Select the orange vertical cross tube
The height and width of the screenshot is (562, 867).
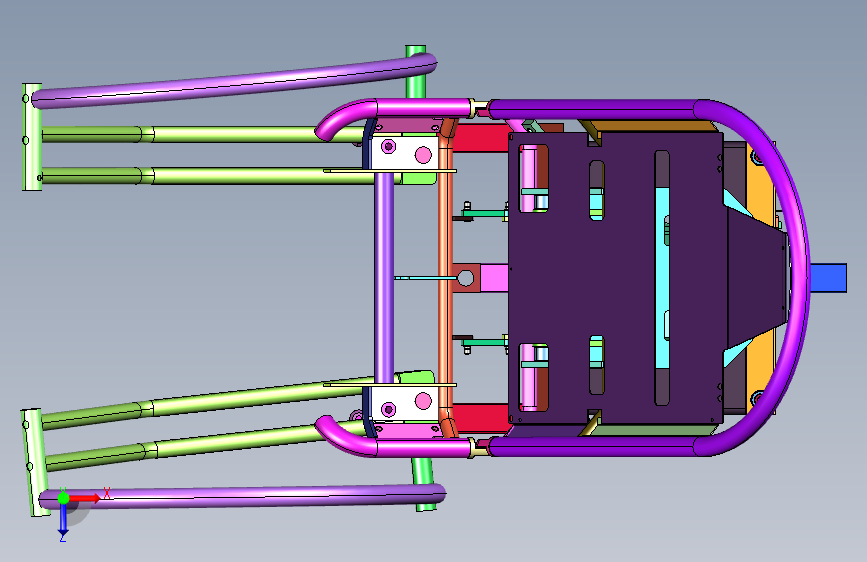[x=445, y=277]
